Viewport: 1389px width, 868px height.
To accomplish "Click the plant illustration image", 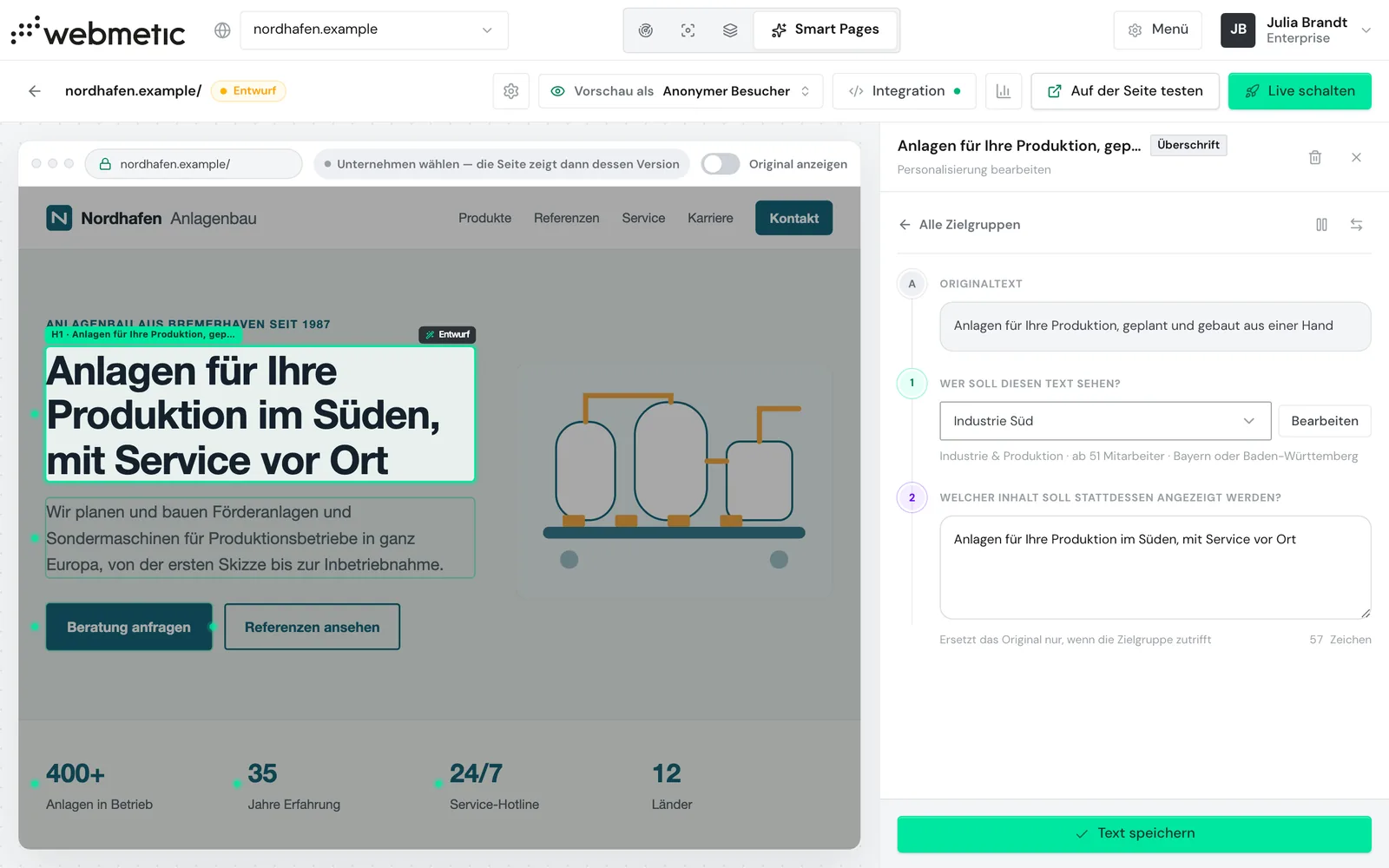I will point(675,480).
